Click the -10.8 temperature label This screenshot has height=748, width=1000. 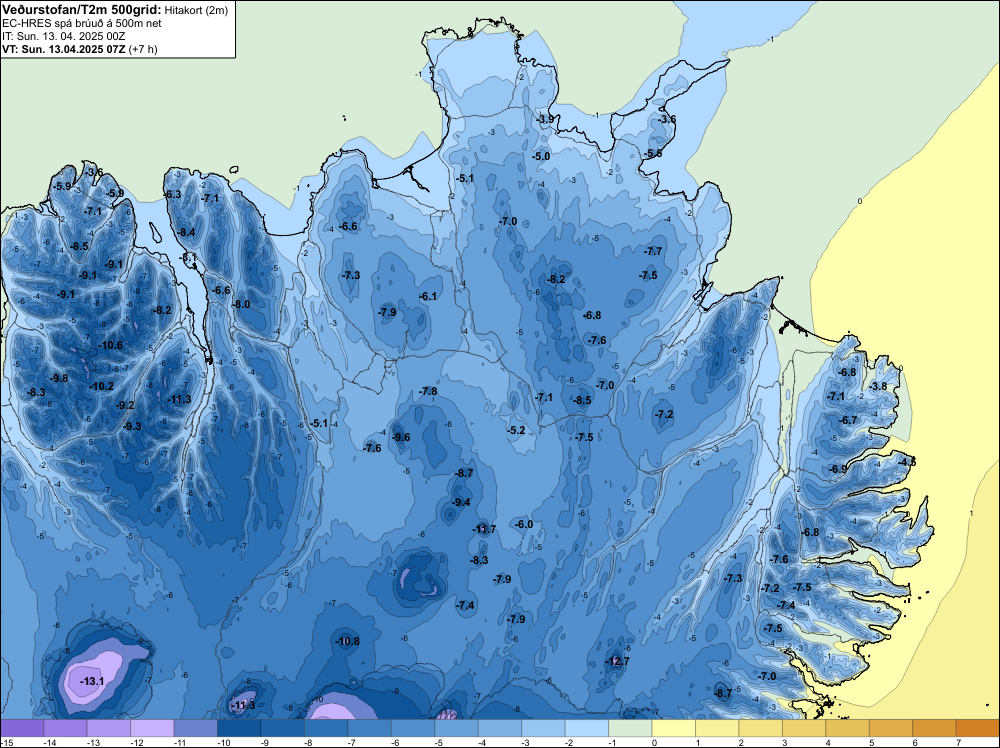point(348,642)
